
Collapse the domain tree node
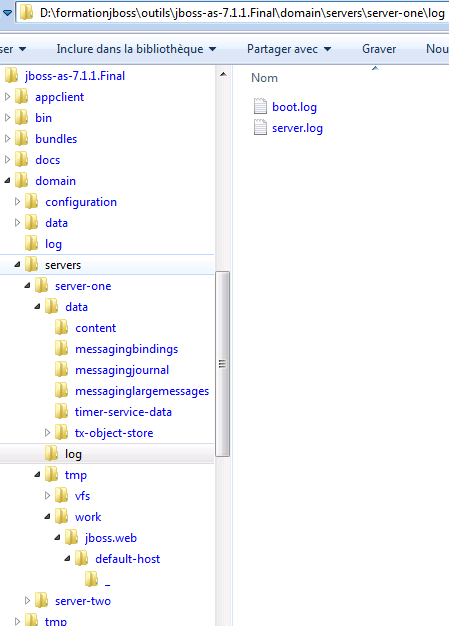coord(7,181)
